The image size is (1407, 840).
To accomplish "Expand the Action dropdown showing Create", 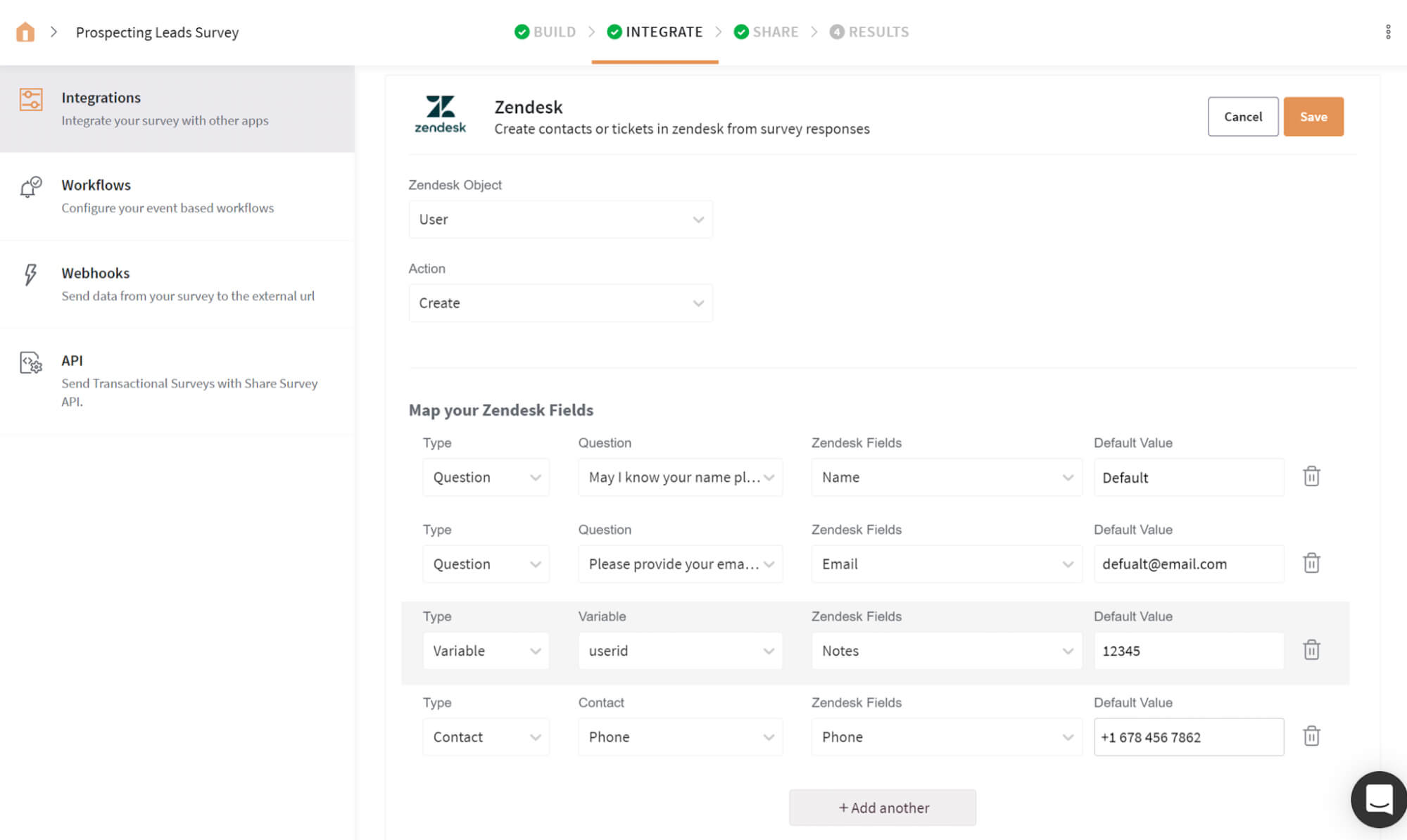I will 560,303.
